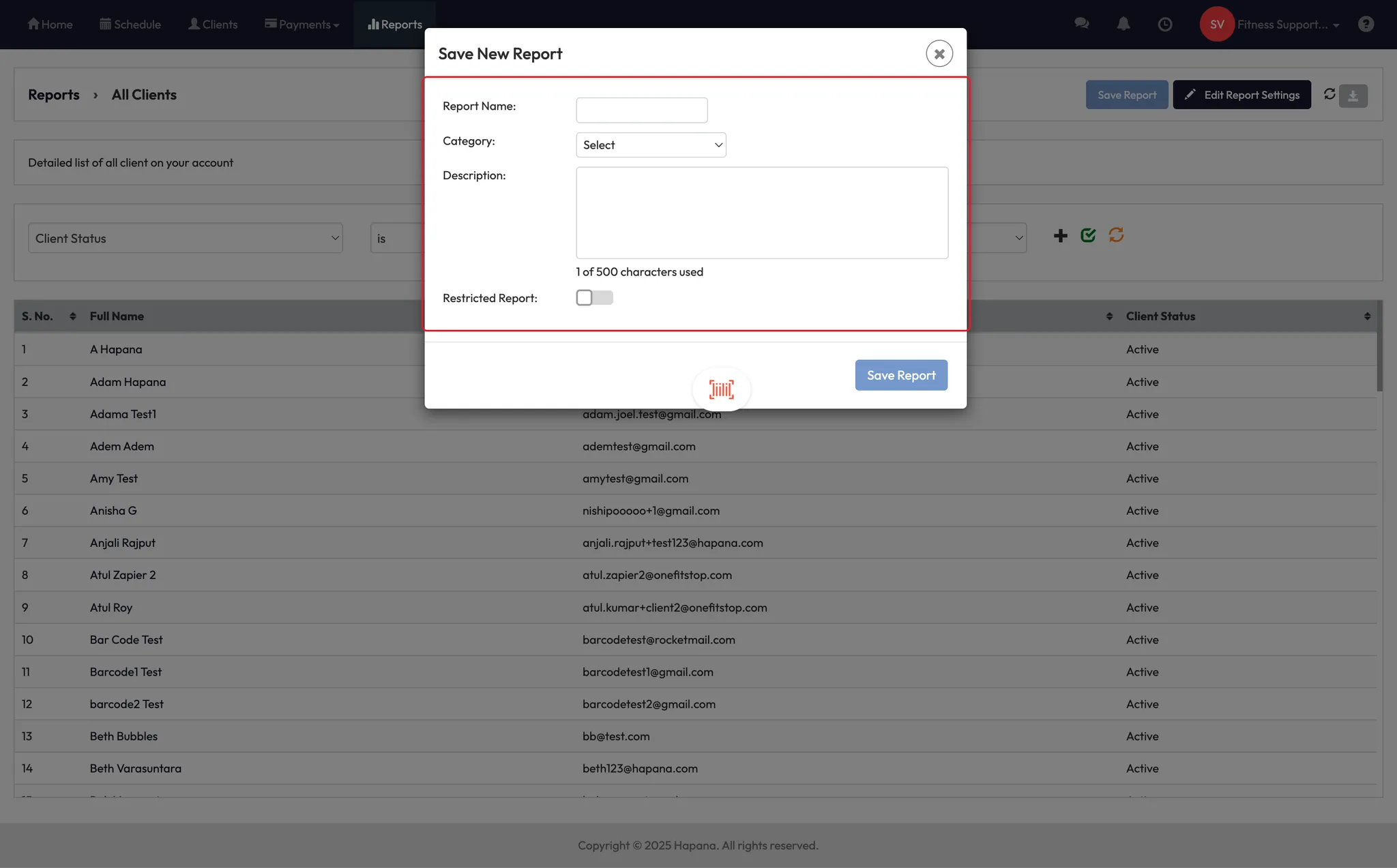Expand the Client Status filter dropdown

185,238
